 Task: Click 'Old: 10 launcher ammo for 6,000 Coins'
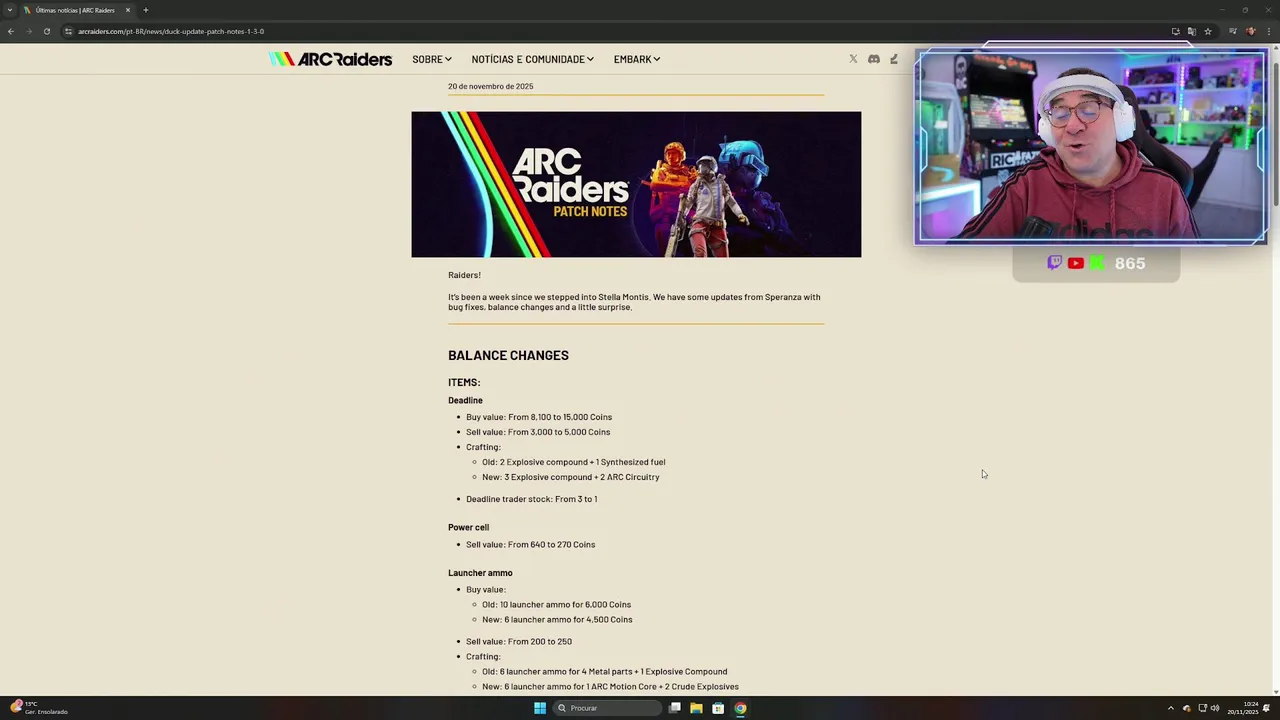(556, 604)
